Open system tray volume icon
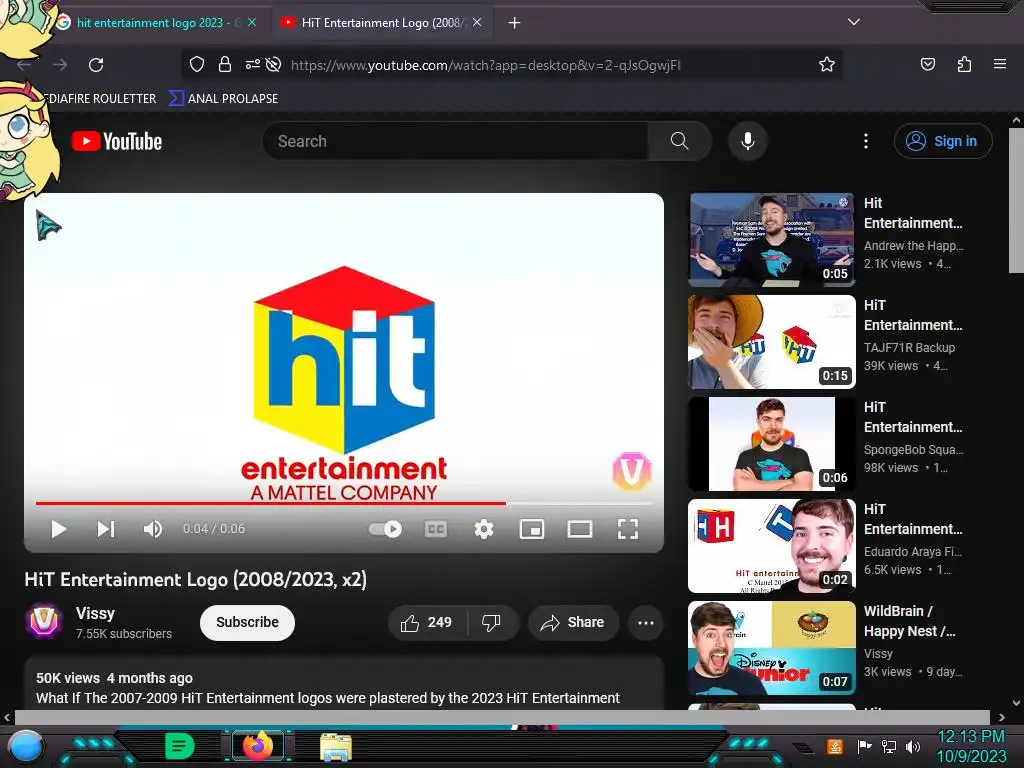 tap(913, 746)
